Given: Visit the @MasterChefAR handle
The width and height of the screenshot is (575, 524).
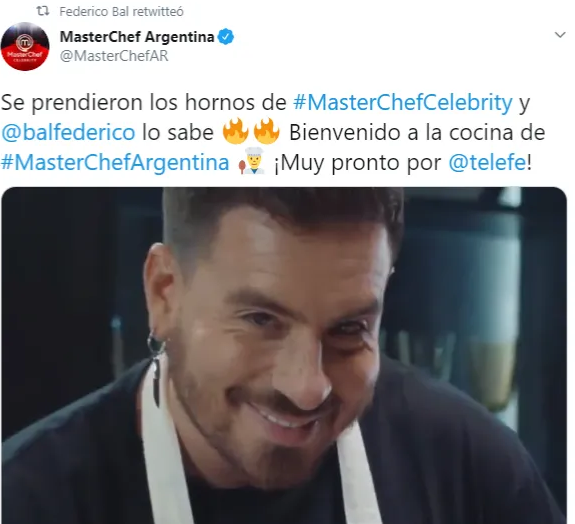Looking at the screenshot, I should pos(114,56).
